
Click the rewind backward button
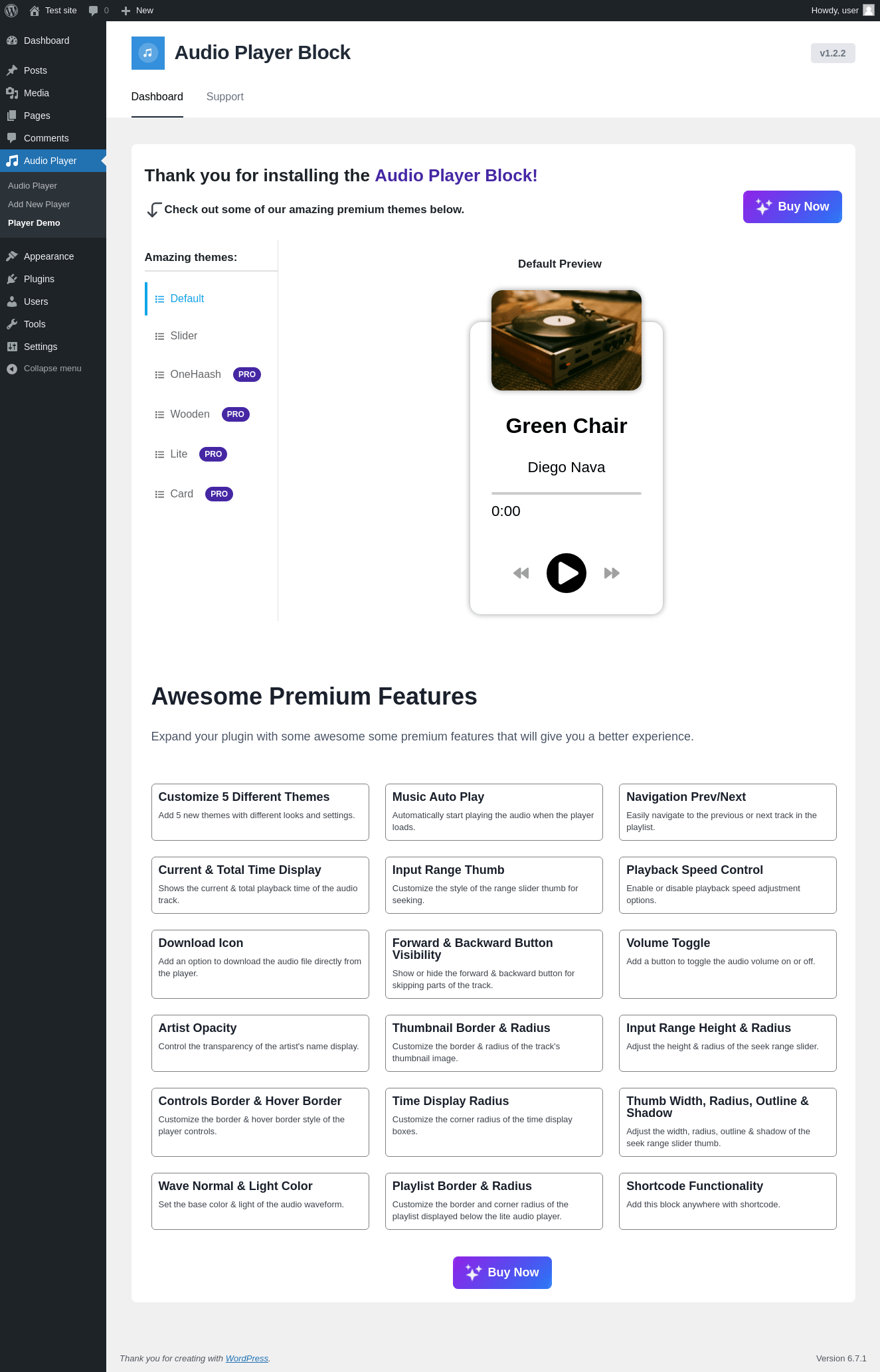pyautogui.click(x=521, y=573)
